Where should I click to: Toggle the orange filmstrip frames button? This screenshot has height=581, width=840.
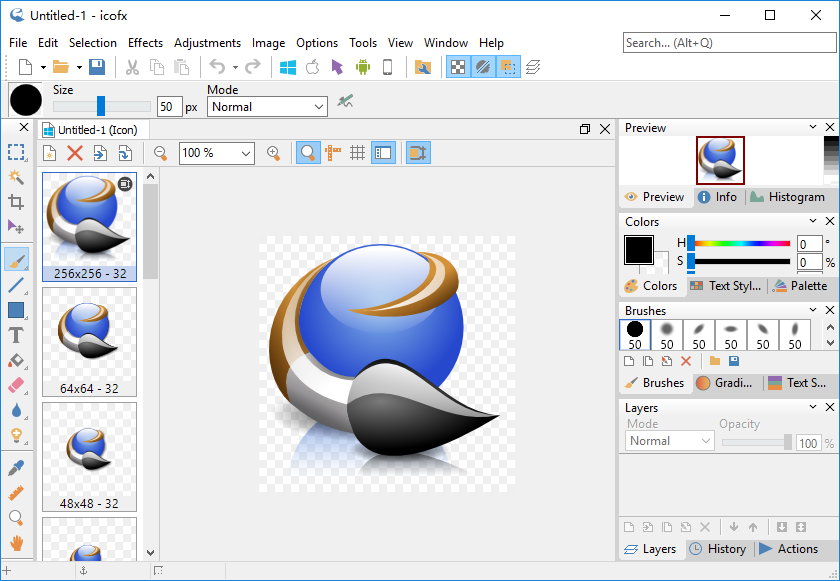point(418,153)
